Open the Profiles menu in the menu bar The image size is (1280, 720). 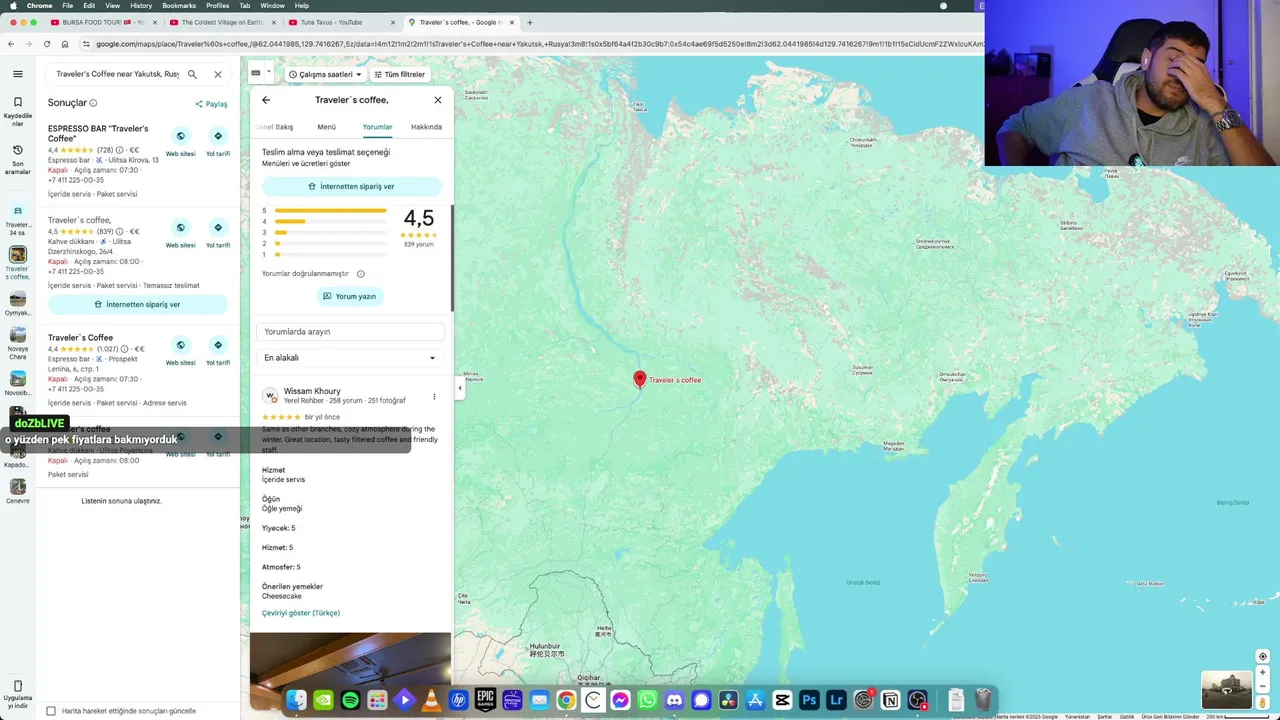click(x=217, y=5)
